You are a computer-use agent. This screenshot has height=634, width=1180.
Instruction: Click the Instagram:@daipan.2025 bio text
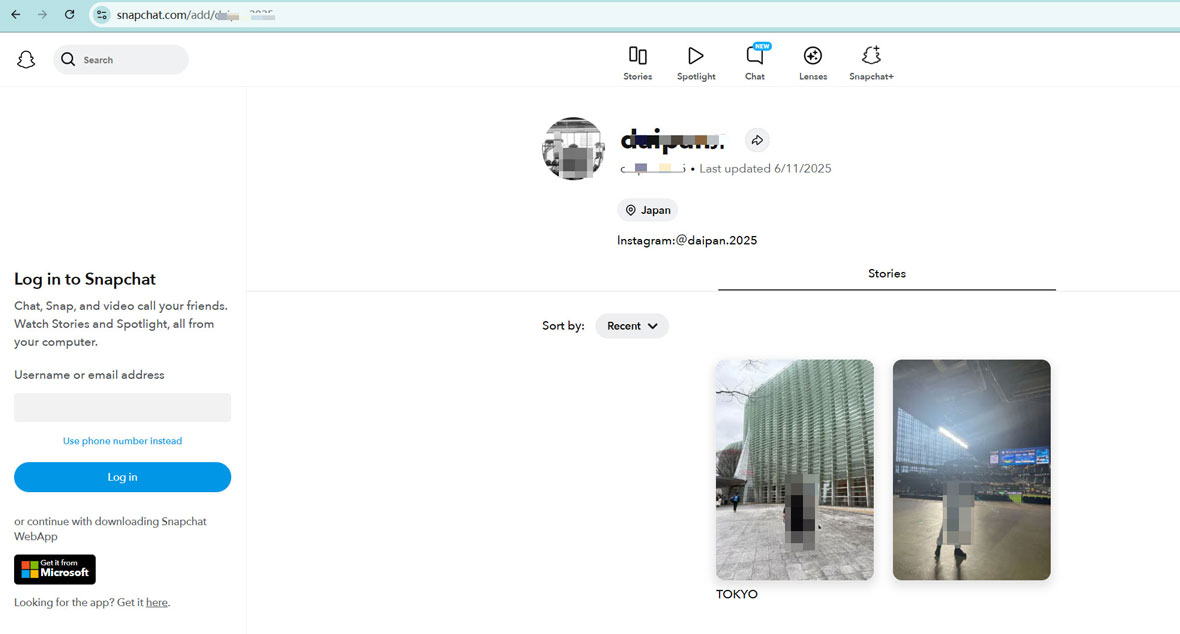pos(687,240)
